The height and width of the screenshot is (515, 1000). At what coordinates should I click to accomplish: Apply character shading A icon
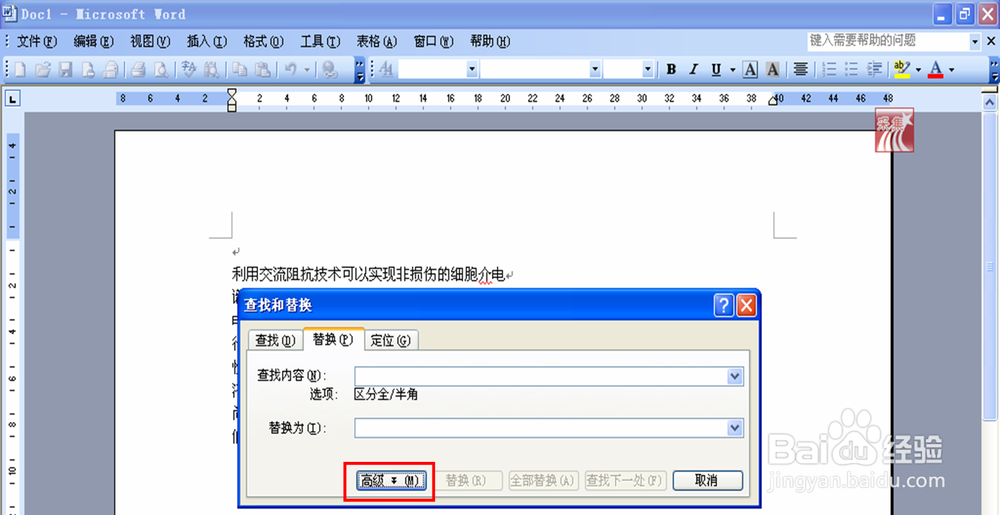coord(773,69)
